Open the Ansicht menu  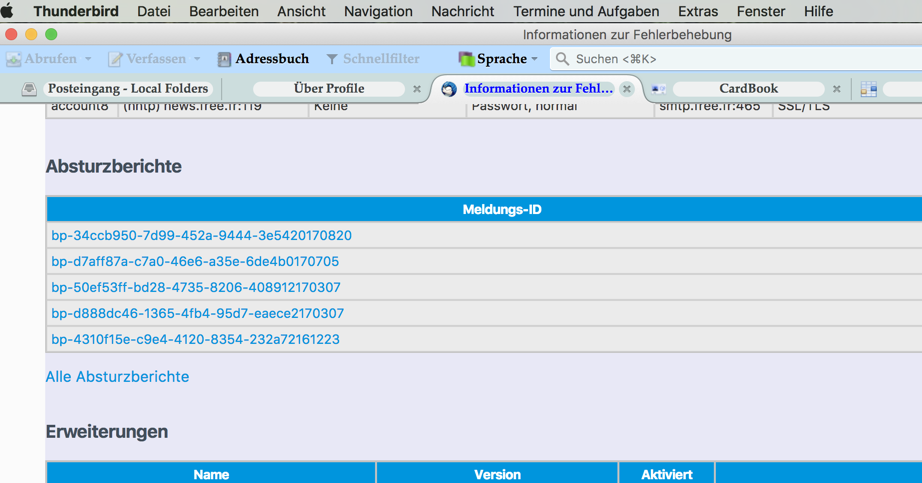302,11
